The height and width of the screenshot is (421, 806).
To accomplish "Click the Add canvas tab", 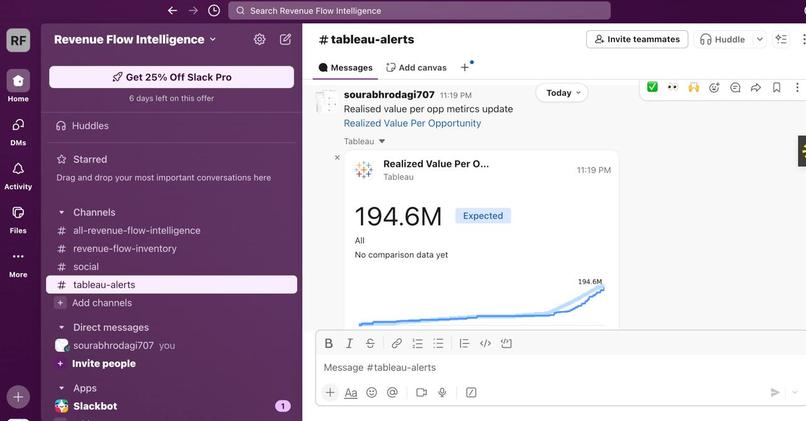I will pos(416,67).
